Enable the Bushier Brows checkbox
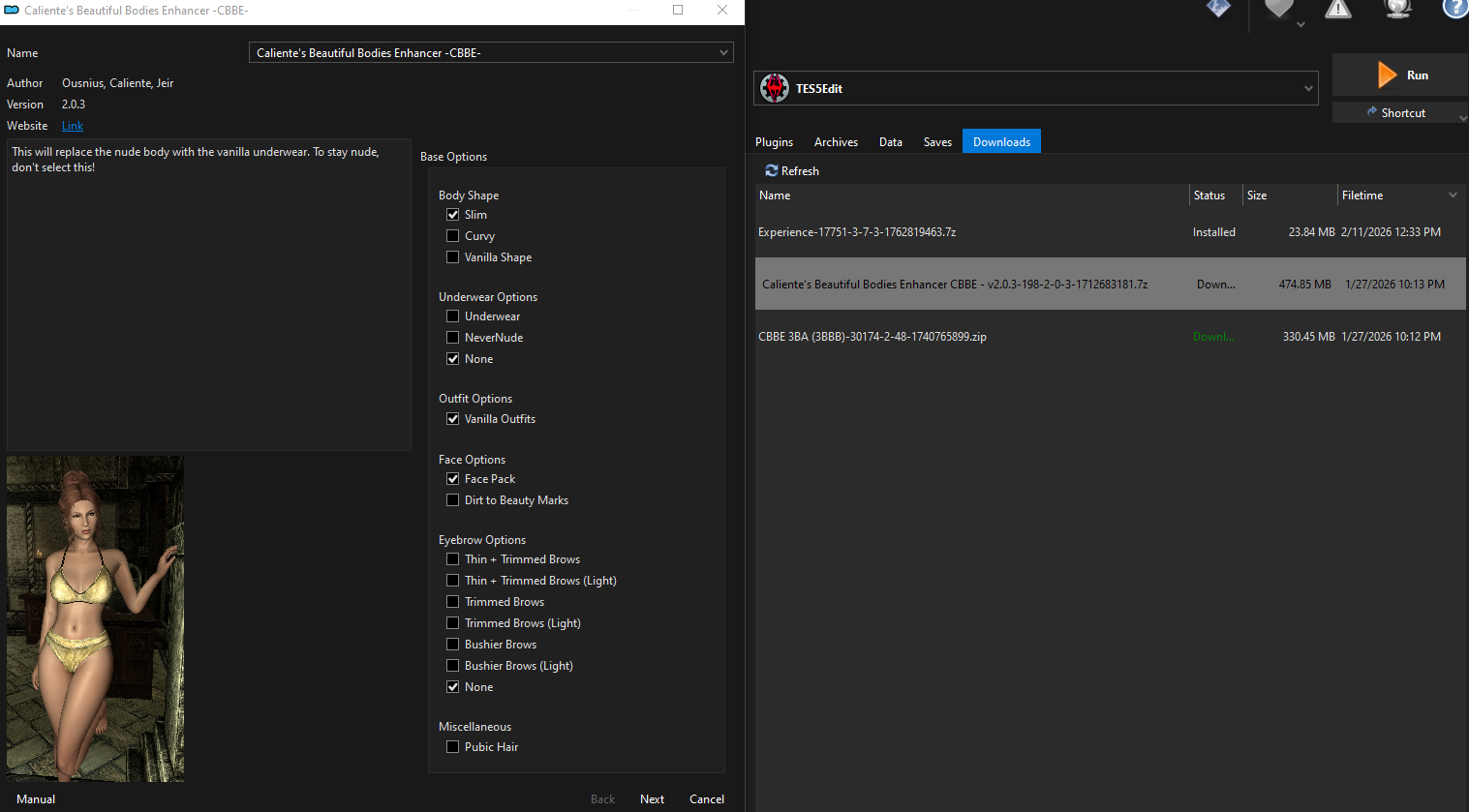This screenshot has width=1469, height=812. [452, 645]
